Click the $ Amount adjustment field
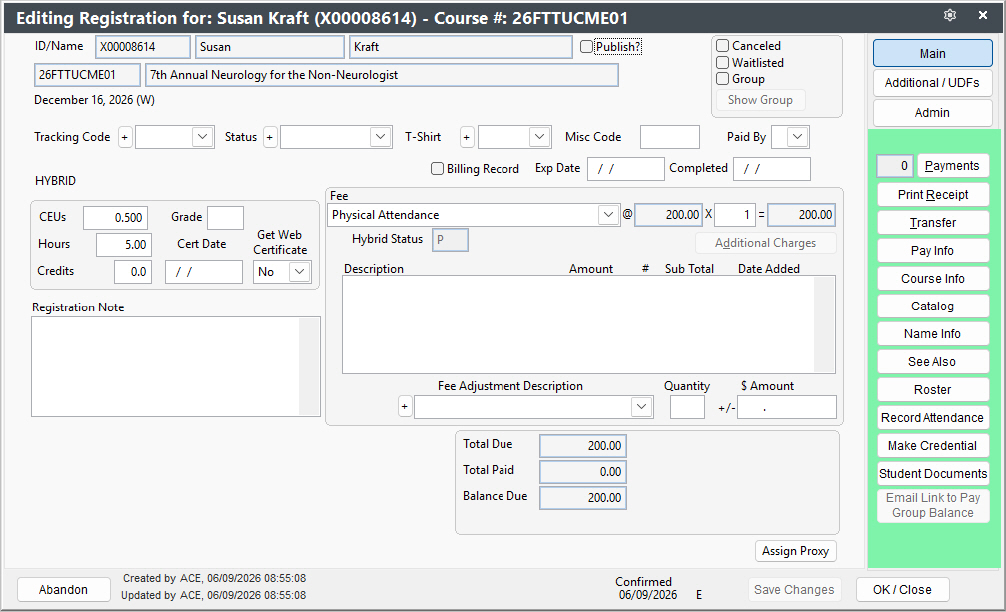Screen dimensions: 1006x612 787,407
